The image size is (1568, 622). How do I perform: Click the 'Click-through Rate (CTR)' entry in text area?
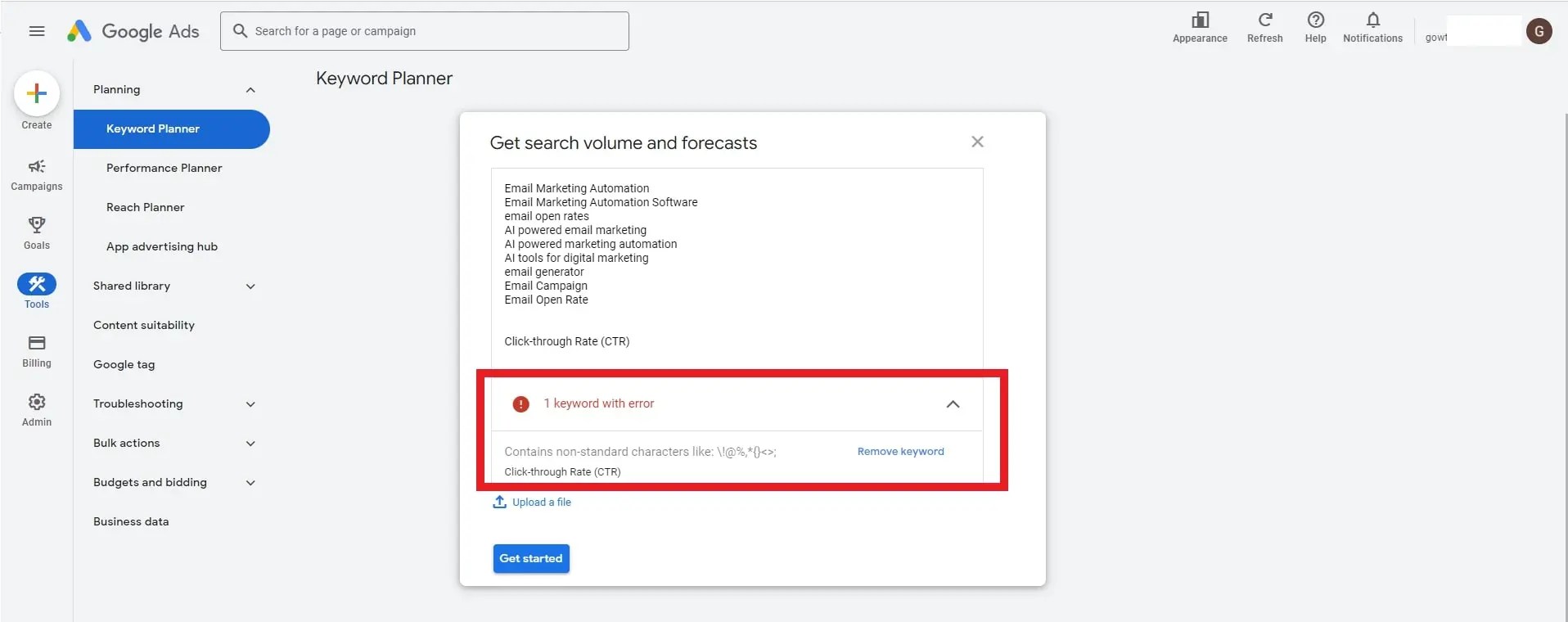click(567, 341)
